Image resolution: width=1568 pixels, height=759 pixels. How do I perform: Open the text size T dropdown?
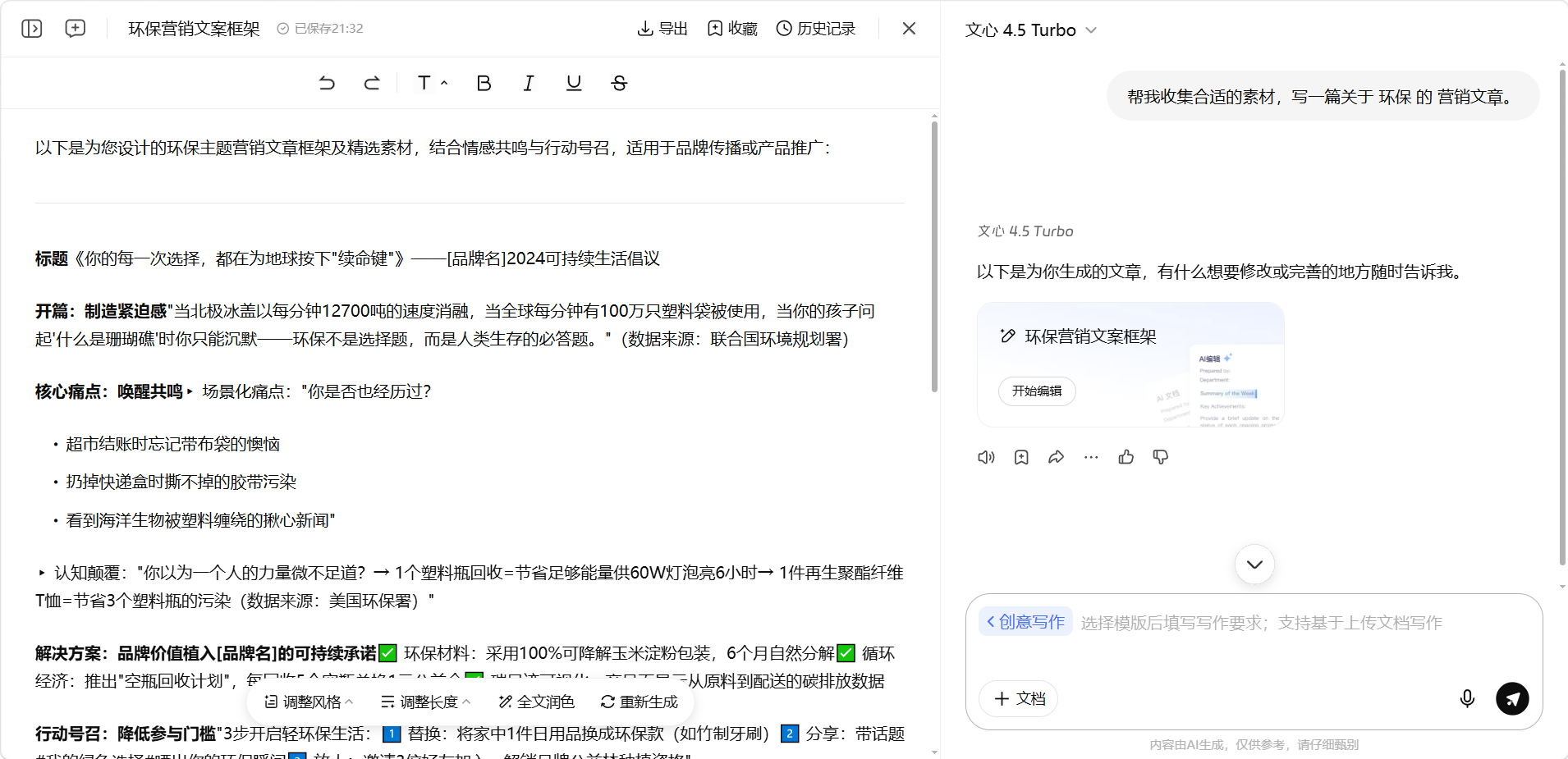coord(432,83)
